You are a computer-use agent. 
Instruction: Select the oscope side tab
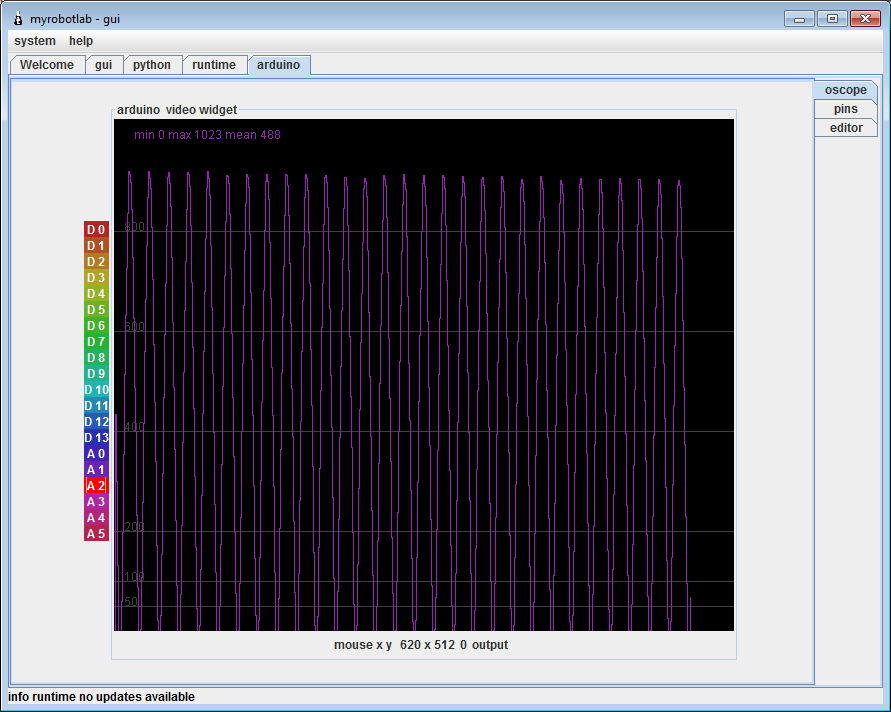[846, 90]
